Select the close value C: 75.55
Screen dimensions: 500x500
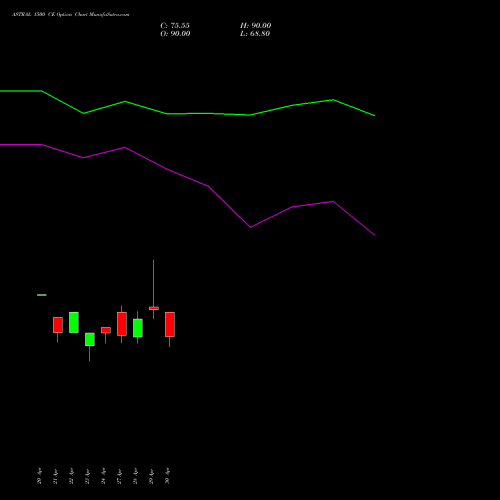pyautogui.click(x=175, y=26)
